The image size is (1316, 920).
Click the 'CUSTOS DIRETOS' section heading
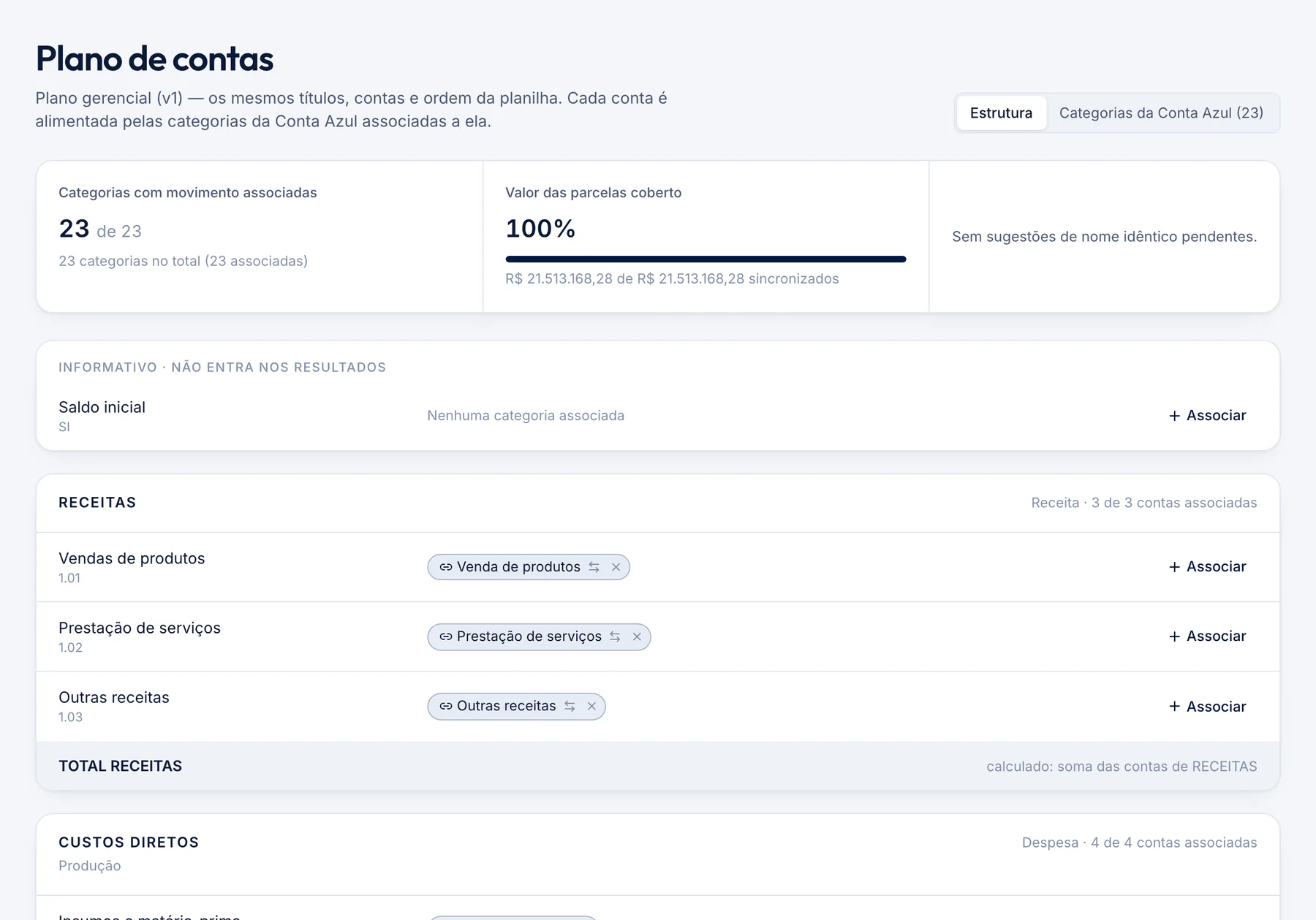tap(129, 842)
